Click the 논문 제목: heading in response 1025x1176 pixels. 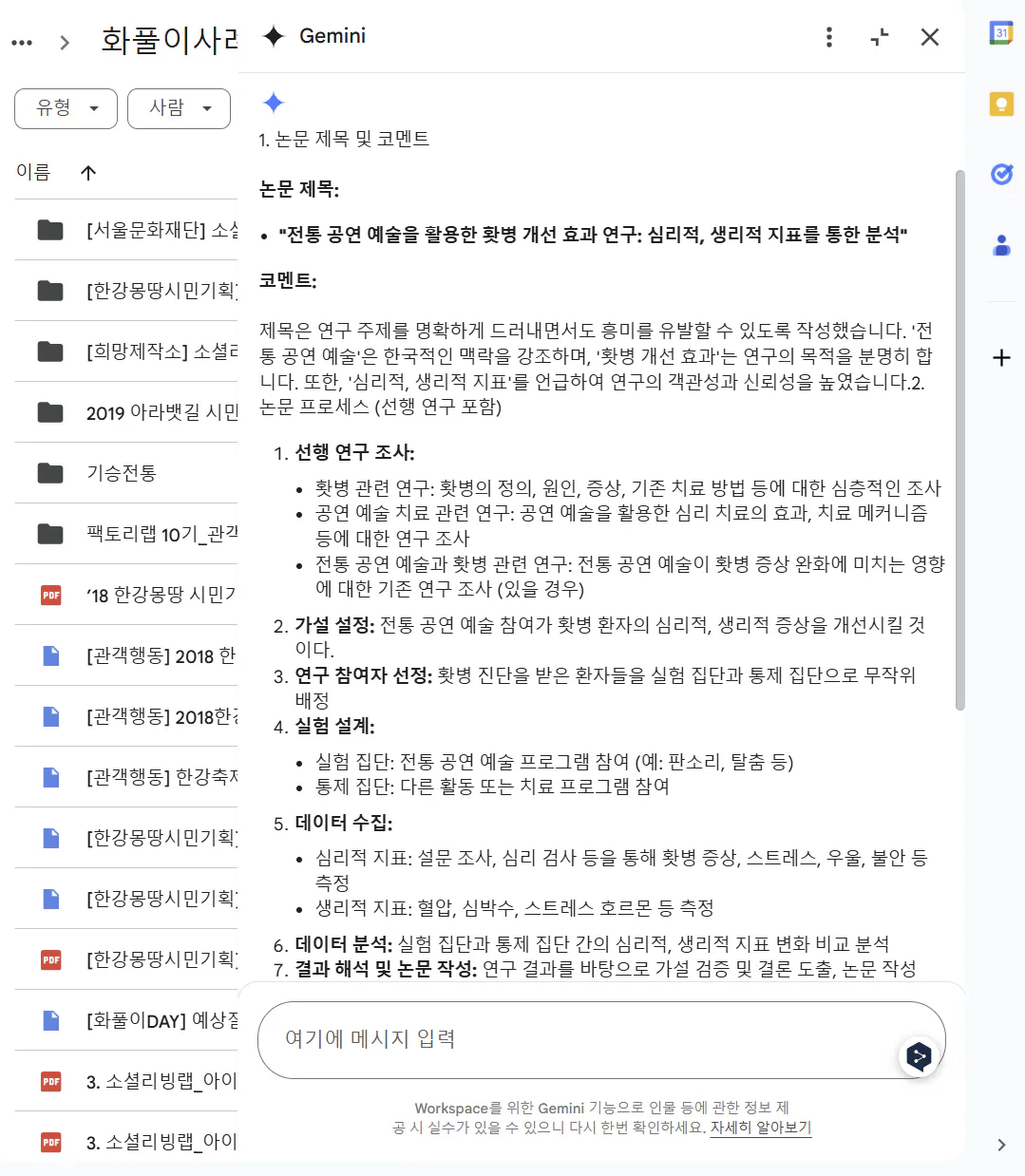pyautogui.click(x=299, y=189)
